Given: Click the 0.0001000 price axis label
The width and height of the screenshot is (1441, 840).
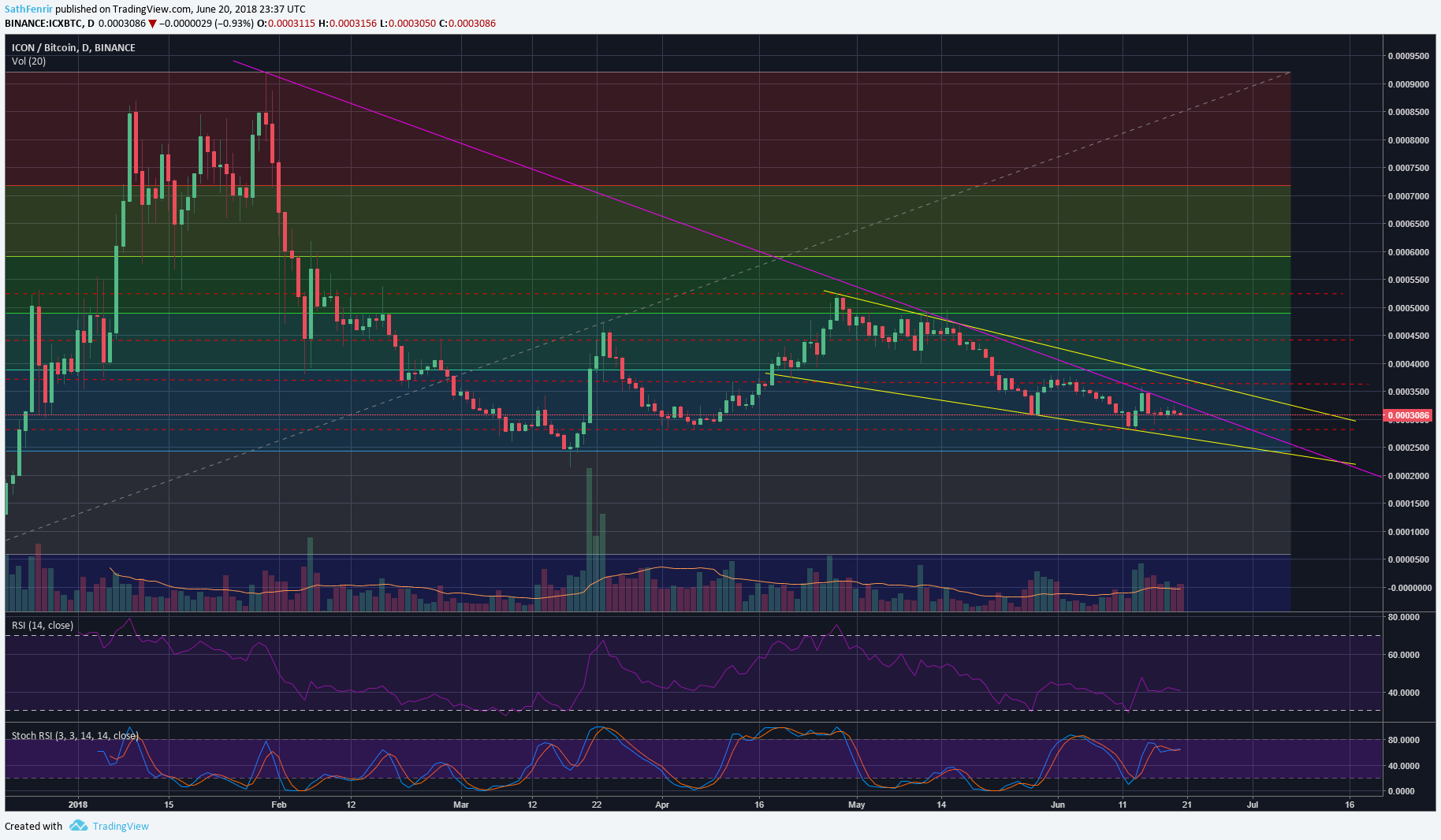Looking at the screenshot, I should click(x=1408, y=532).
